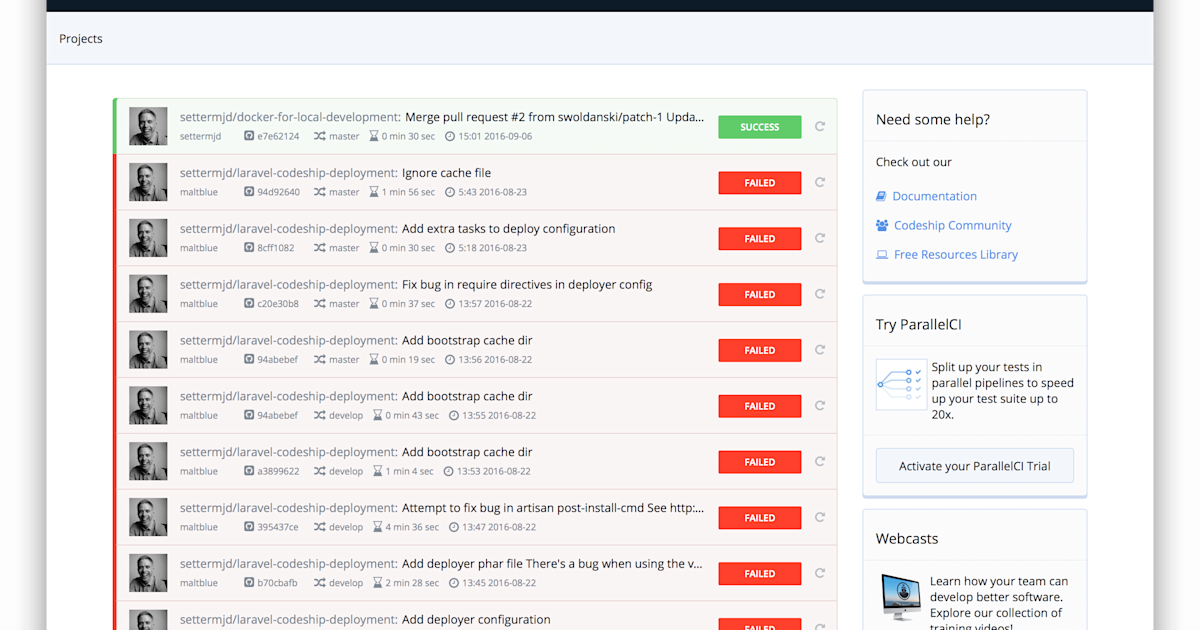Restart the build from 13:56 2016-08-22
The height and width of the screenshot is (630, 1200).
click(x=820, y=350)
